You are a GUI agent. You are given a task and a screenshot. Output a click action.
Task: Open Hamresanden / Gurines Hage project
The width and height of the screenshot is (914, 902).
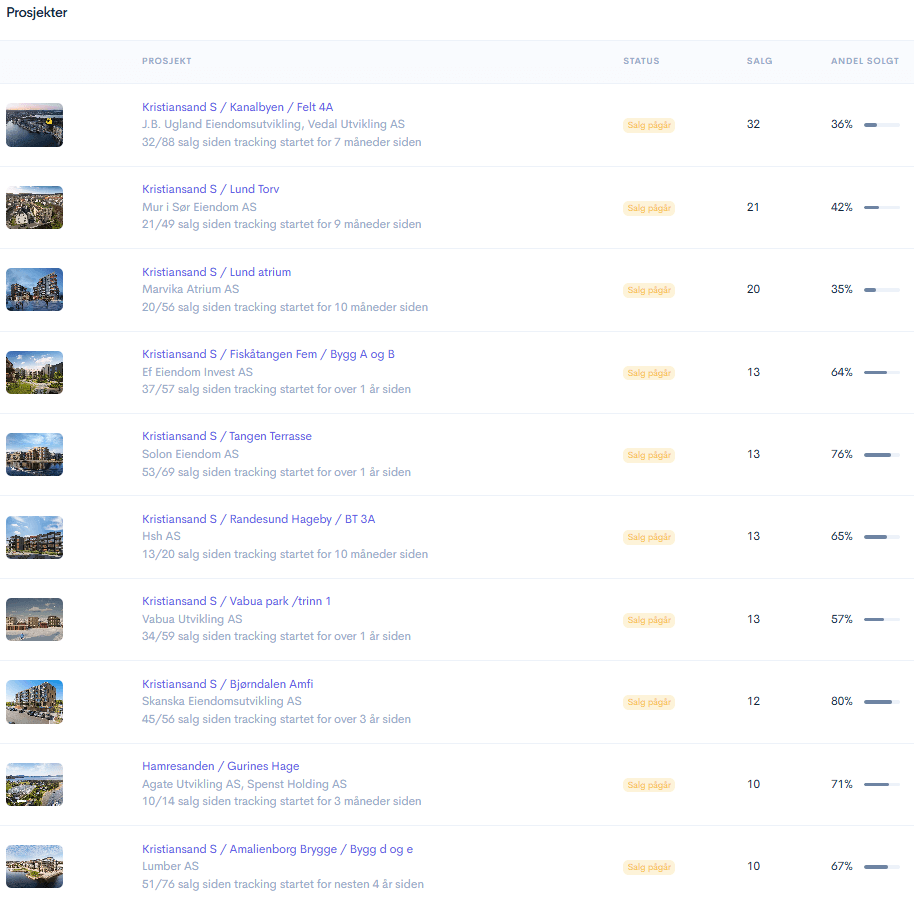[x=220, y=767]
